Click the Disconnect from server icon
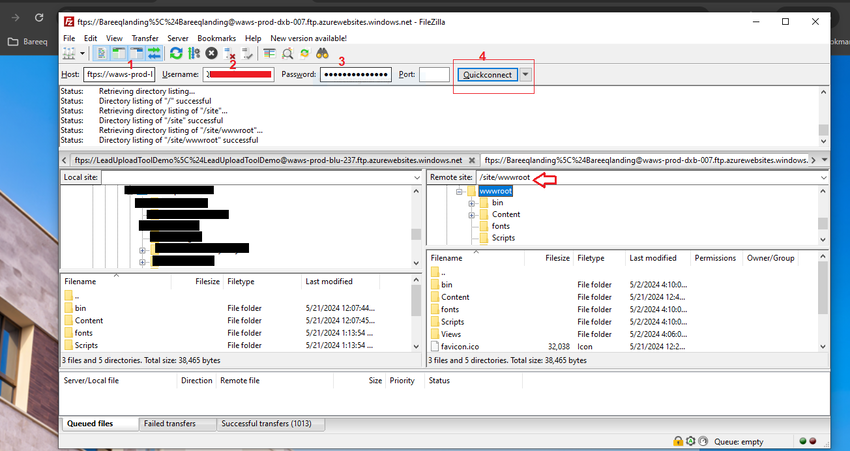 230,53
